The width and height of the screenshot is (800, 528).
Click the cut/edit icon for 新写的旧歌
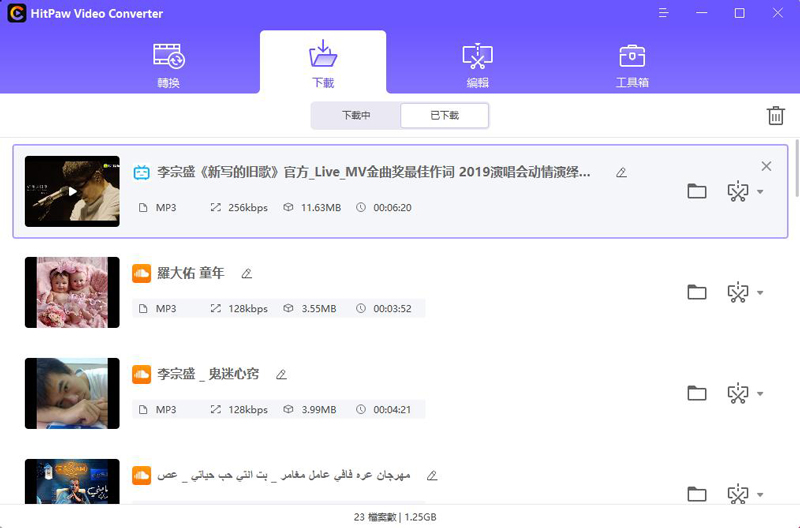(738, 191)
